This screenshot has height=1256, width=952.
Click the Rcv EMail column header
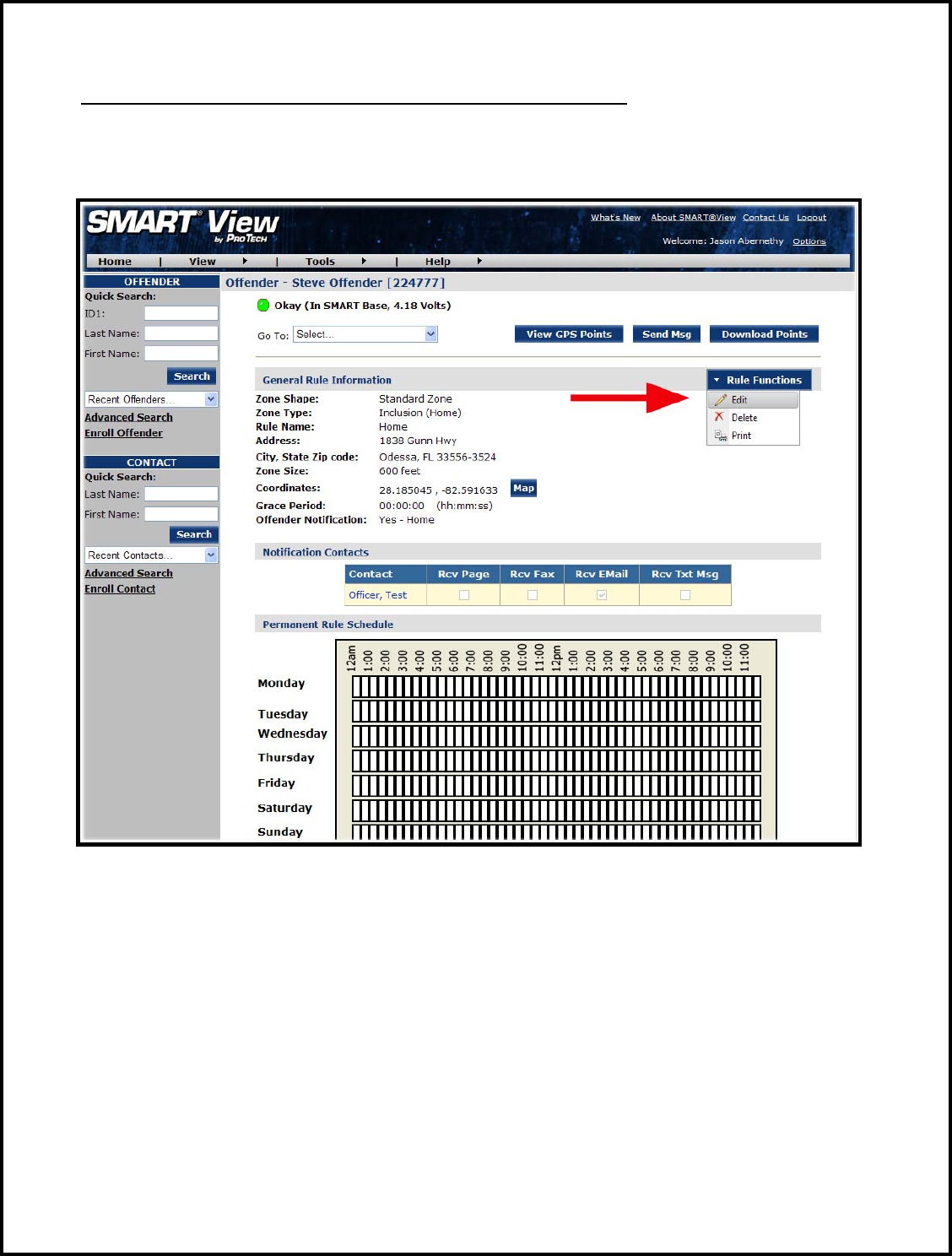point(602,574)
